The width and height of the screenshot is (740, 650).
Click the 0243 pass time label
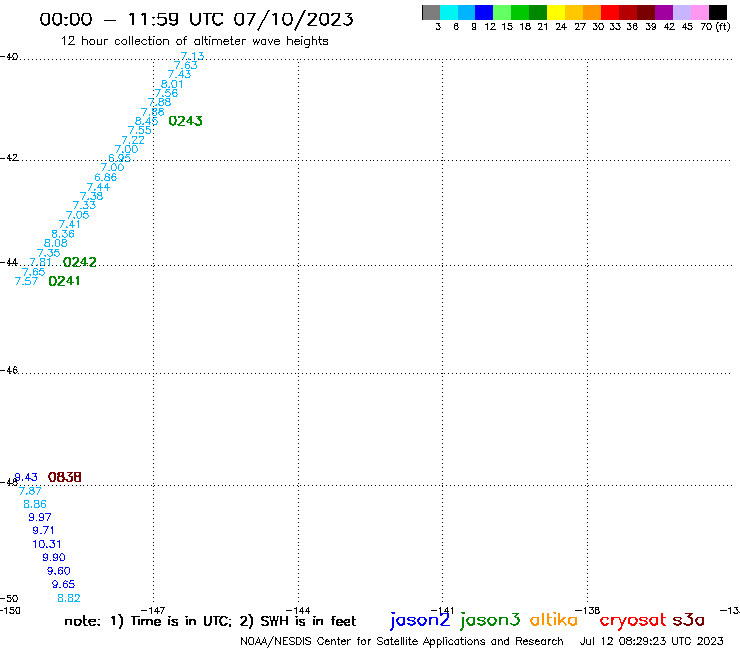click(185, 121)
